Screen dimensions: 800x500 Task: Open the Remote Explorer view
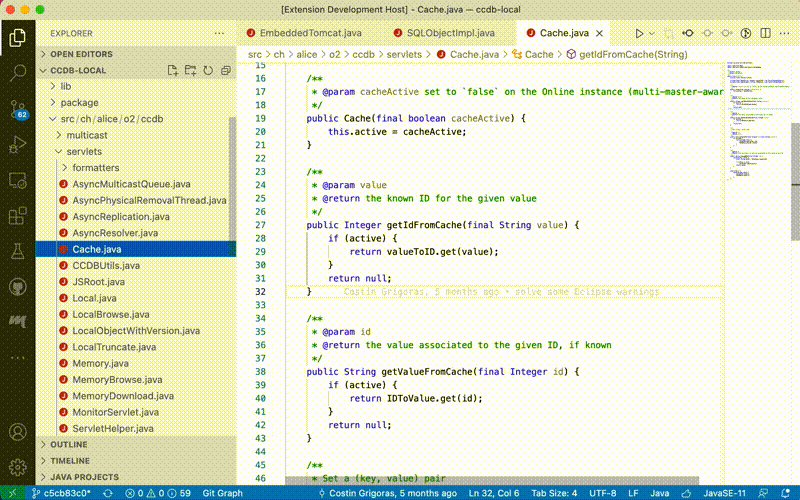tap(17, 180)
